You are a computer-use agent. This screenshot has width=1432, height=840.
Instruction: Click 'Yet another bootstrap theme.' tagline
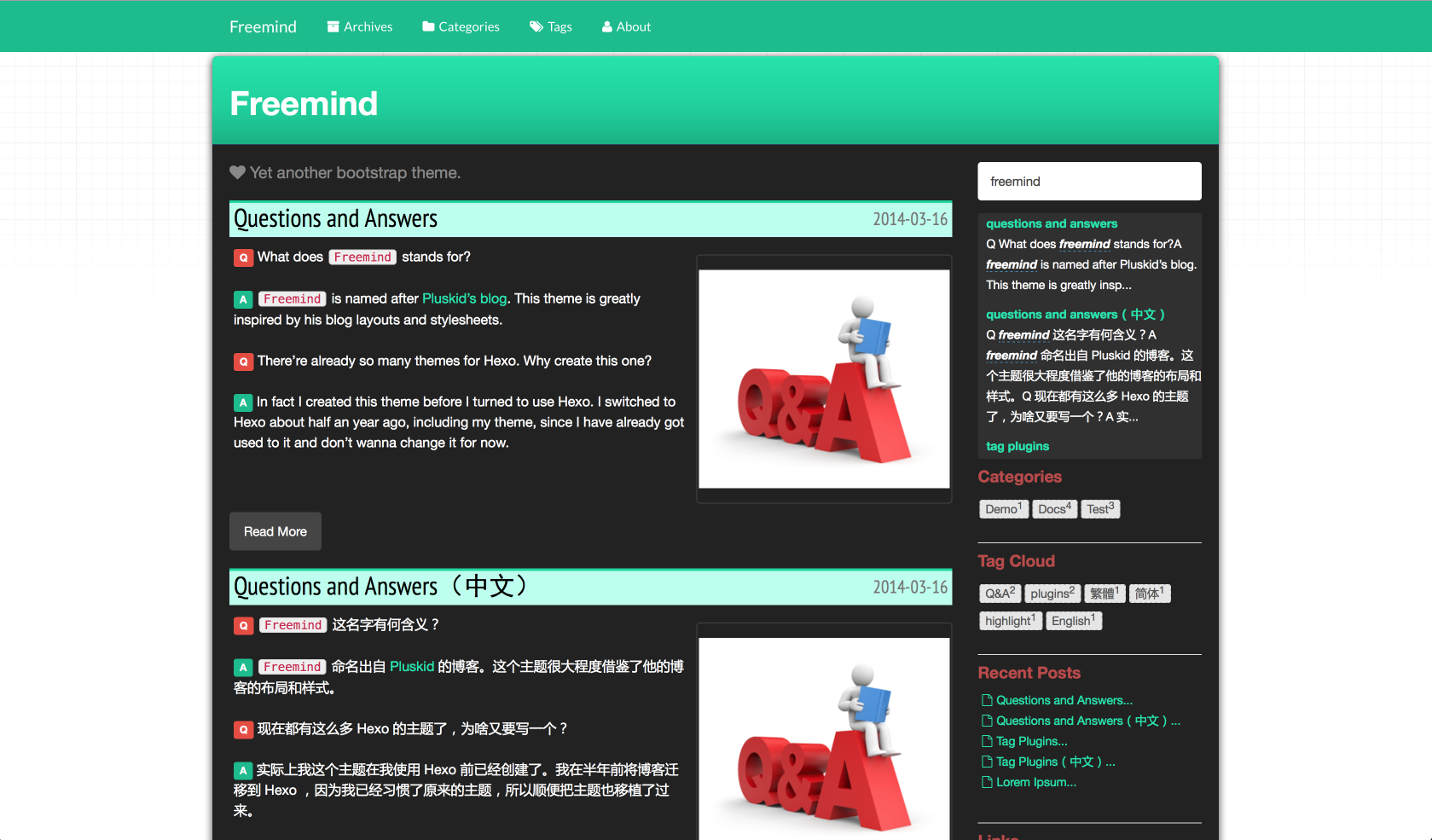355,172
